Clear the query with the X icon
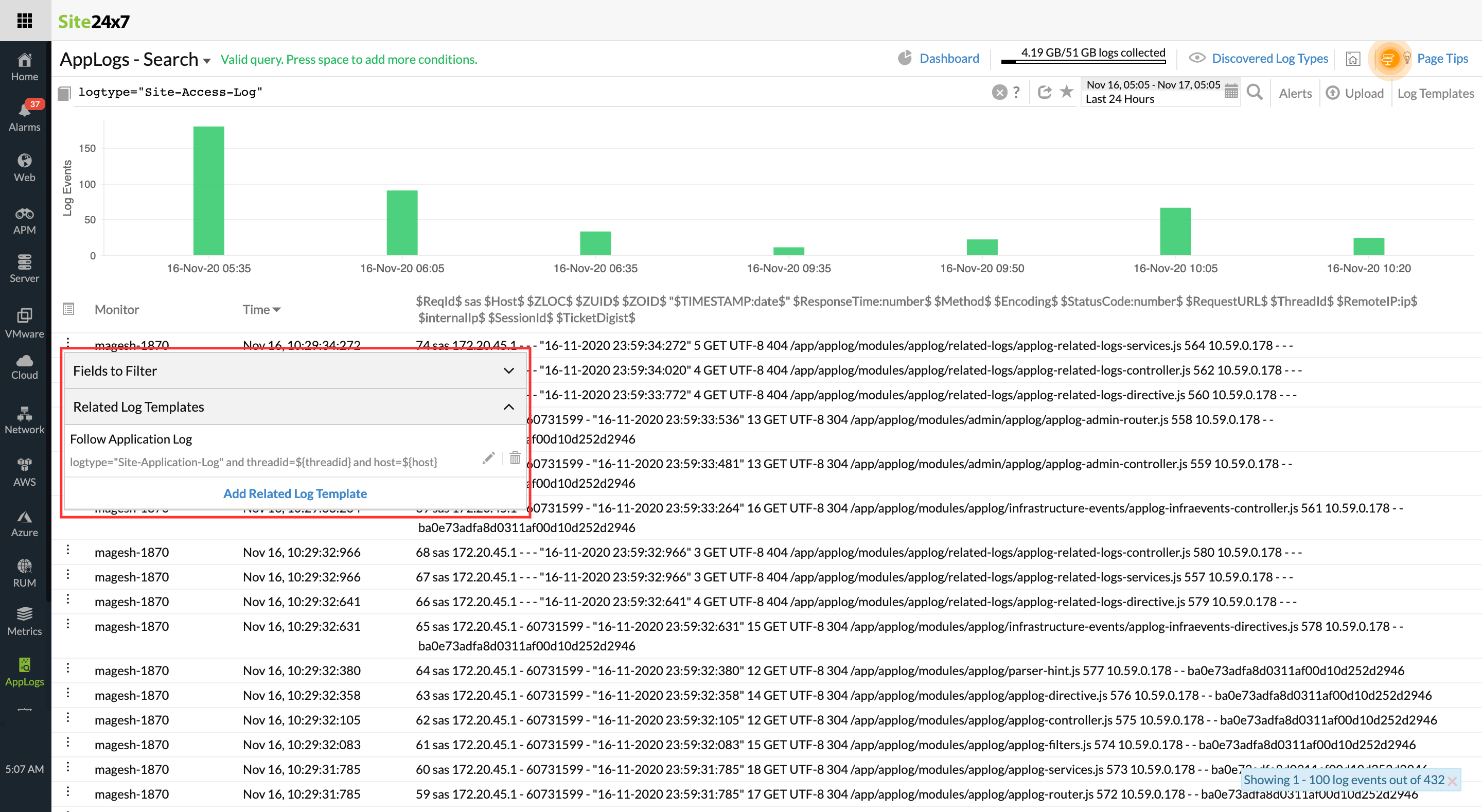Screen dimensions: 1482x812 point(999,92)
